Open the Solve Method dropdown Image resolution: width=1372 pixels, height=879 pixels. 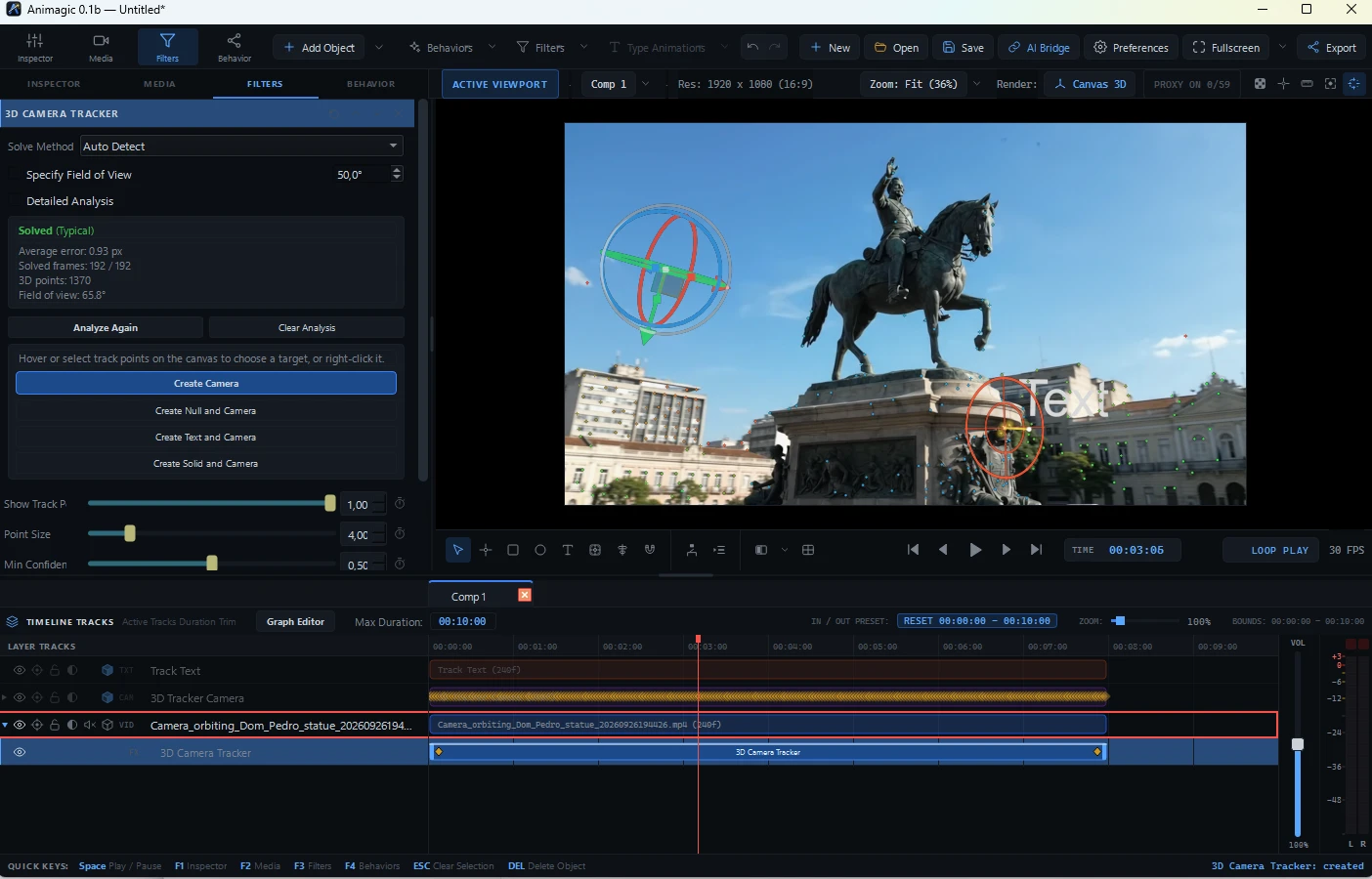[241, 146]
